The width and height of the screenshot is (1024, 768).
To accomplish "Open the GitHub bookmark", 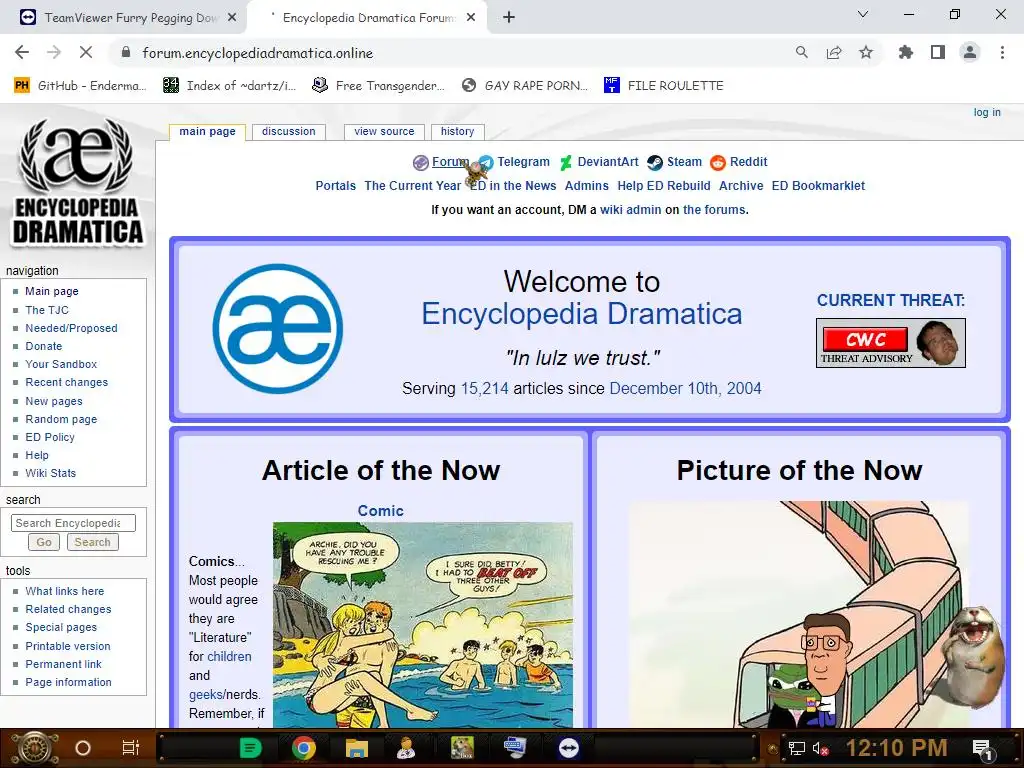I will (x=79, y=86).
